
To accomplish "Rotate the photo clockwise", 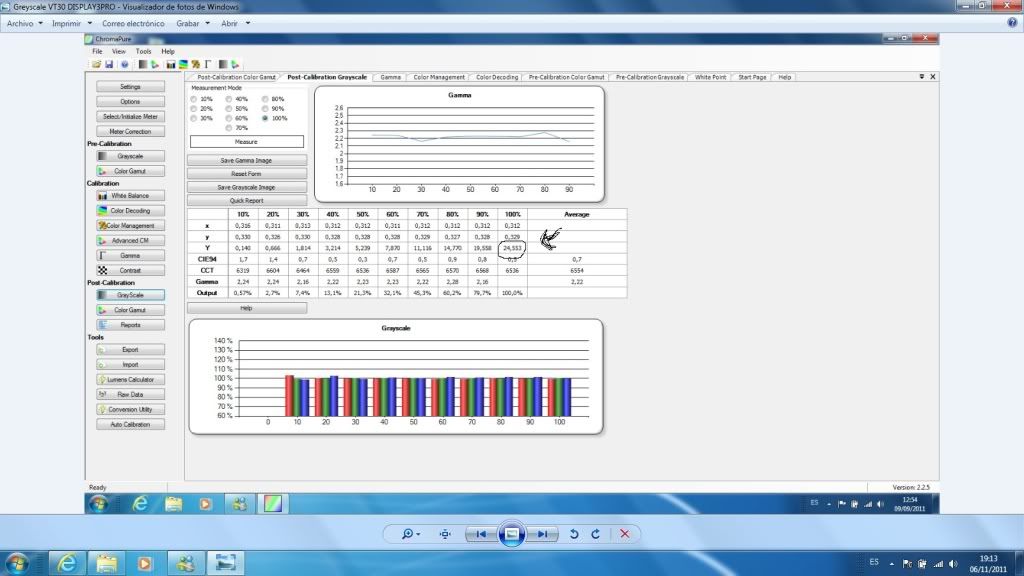I will 596,534.
